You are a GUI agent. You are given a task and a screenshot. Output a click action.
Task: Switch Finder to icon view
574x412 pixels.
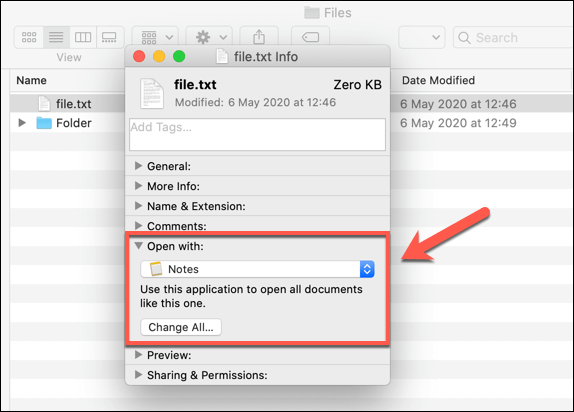[29, 37]
